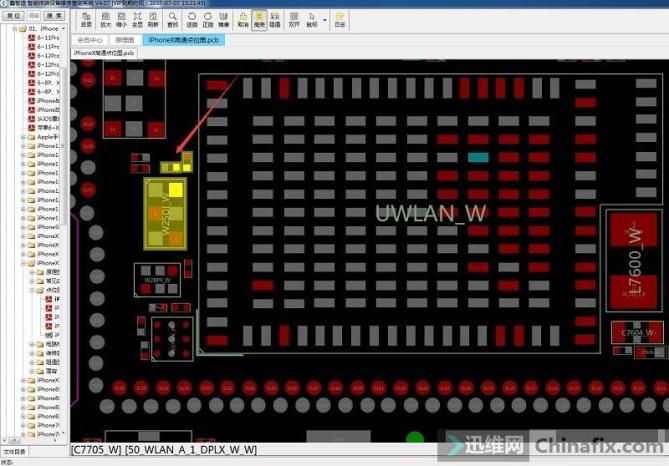
Task: Open the dropdown arrow beside the mouse tool
Action: click(x=325, y=19)
